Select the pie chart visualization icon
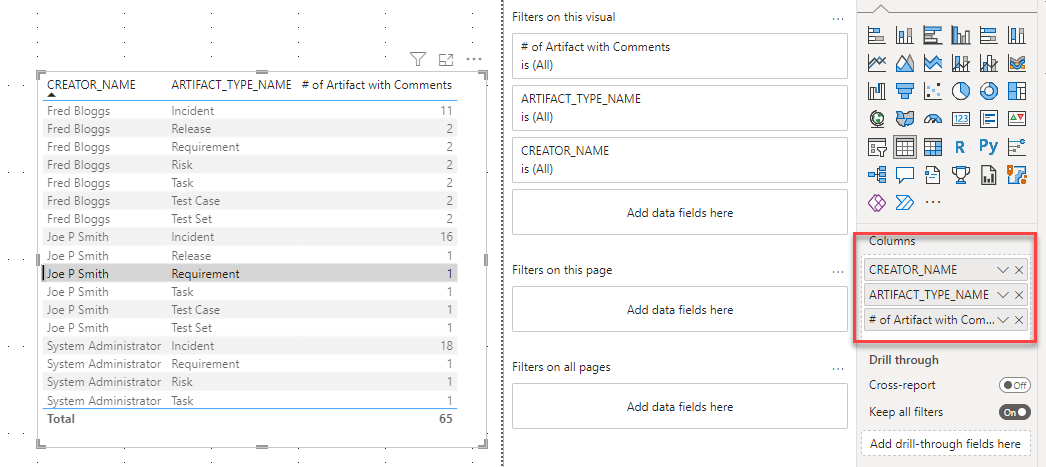 961,91
